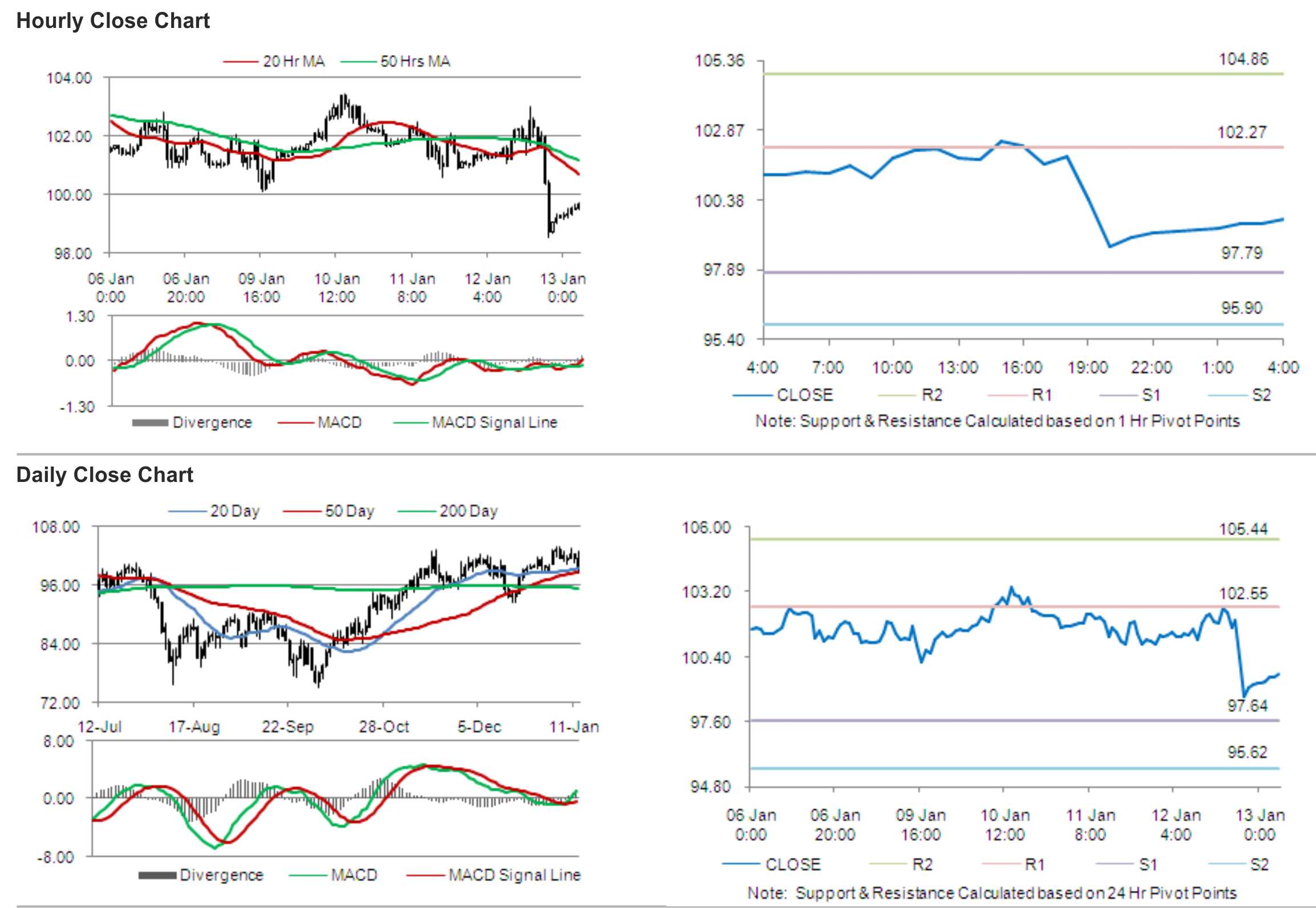
Task: Click the 200 Day moving average legend
Action: (468, 510)
